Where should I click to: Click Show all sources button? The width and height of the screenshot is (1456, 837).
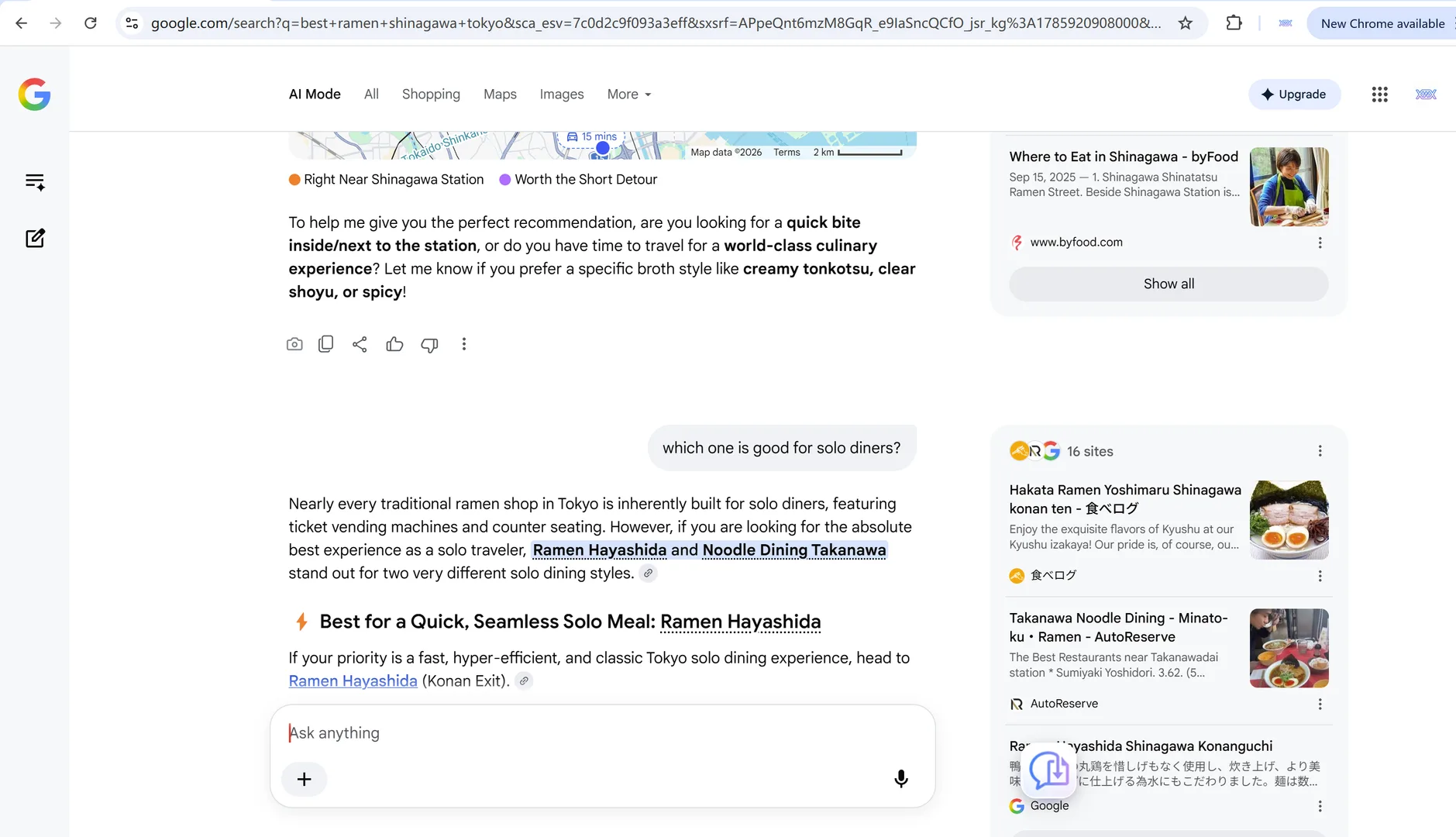(x=1169, y=284)
